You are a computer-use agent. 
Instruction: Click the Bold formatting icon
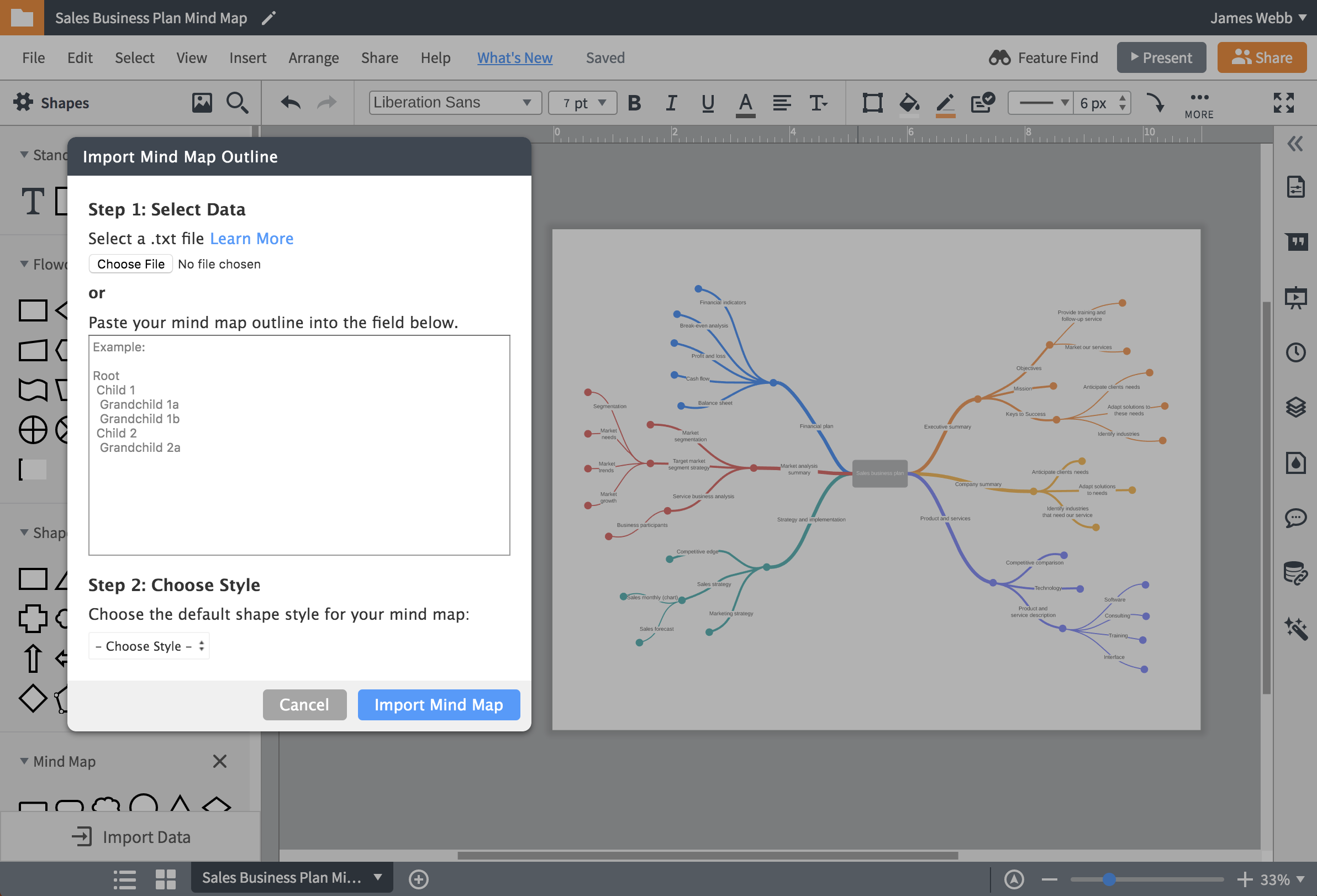point(634,103)
